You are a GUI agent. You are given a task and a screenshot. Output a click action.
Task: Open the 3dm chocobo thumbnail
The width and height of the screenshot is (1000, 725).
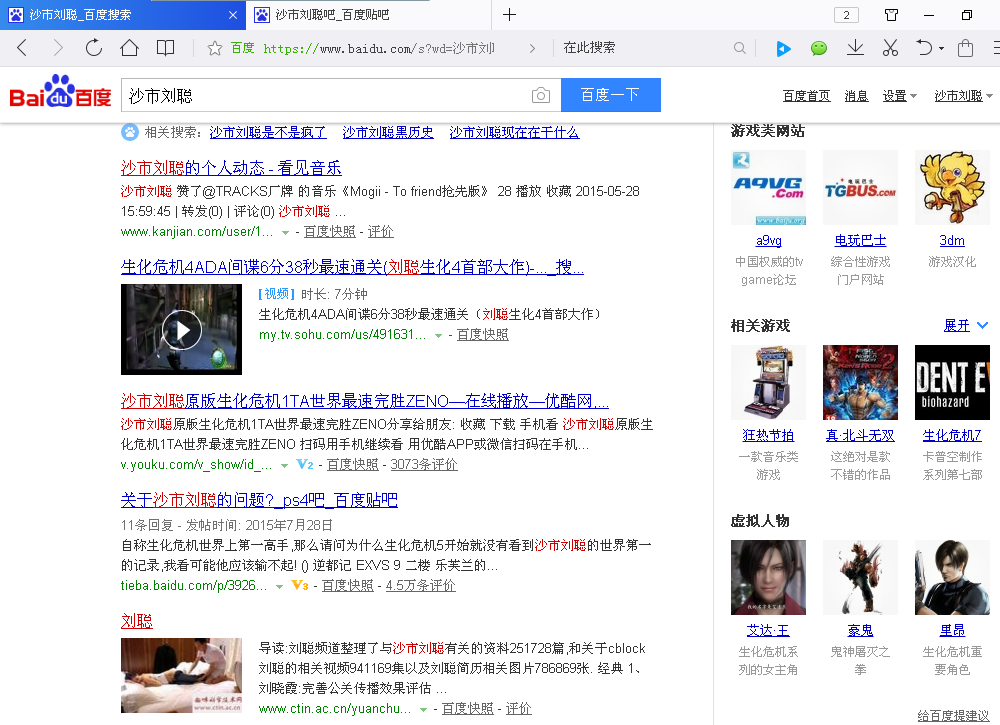pyautogui.click(x=952, y=187)
